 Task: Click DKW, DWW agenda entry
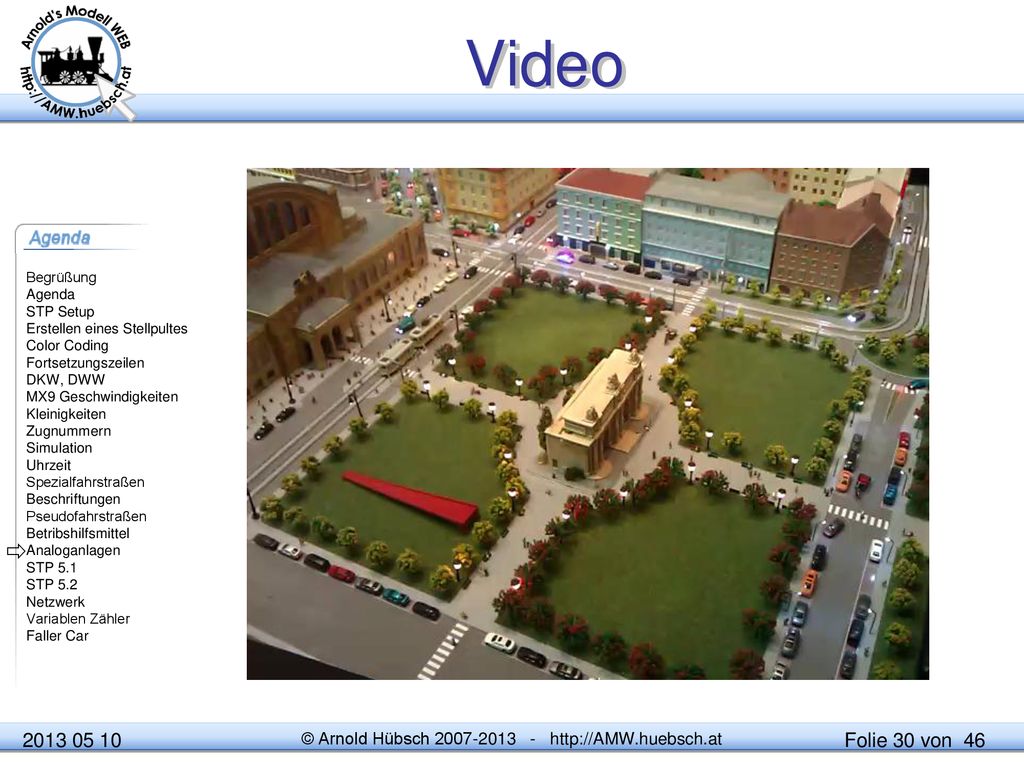65,379
